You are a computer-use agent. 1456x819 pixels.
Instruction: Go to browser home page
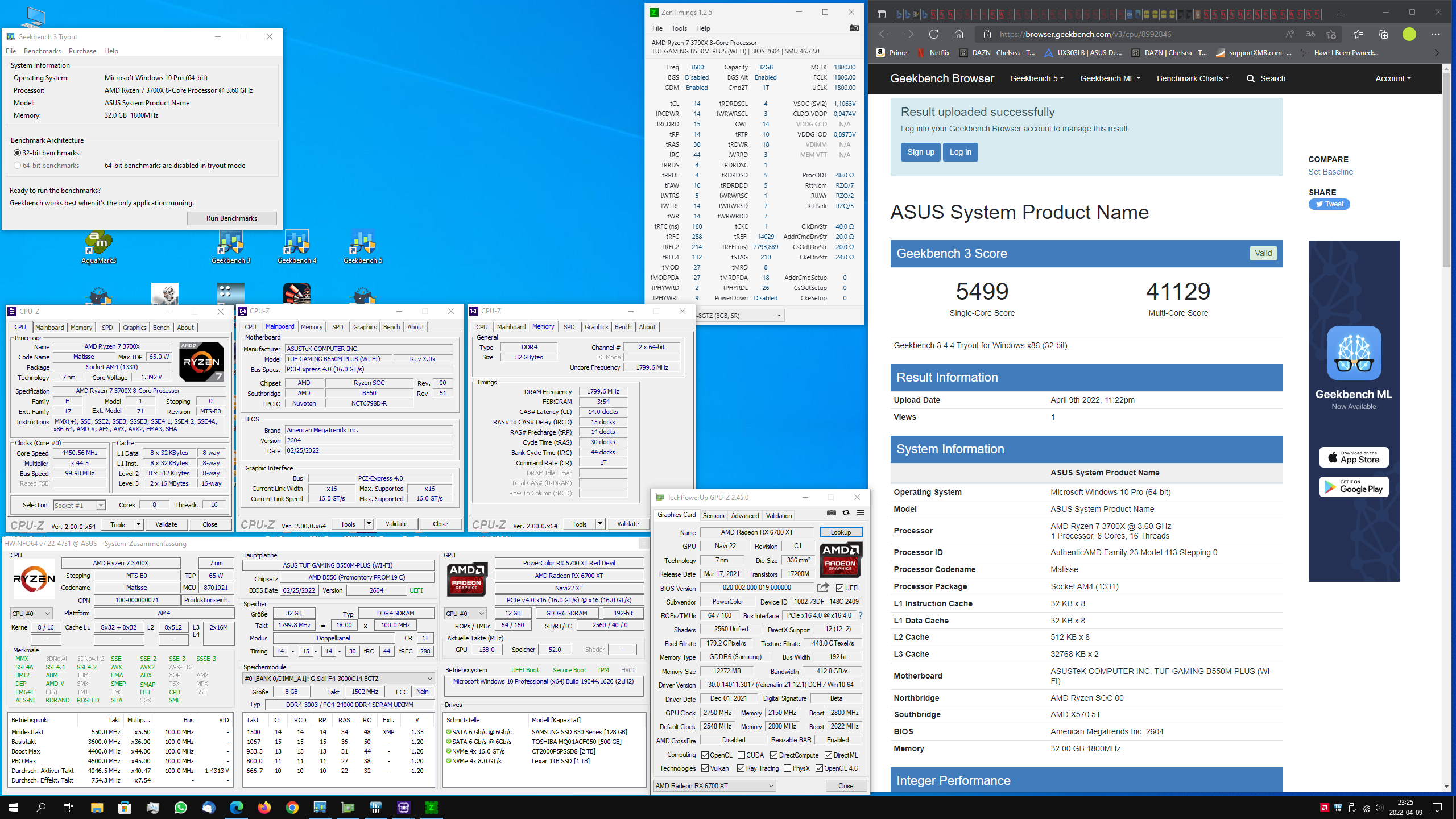(958, 34)
